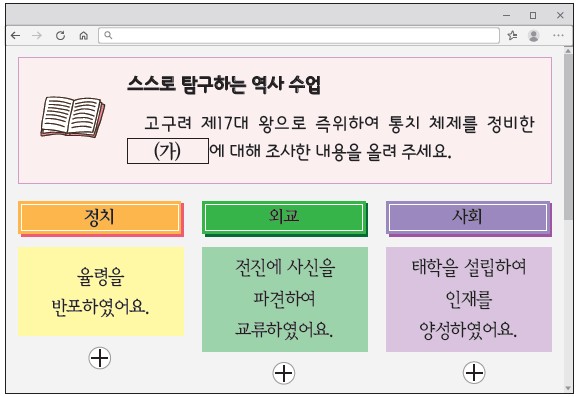Image resolution: width=580 pixels, height=397 pixels.
Task: Click the browser forward arrow
Action: (x=37, y=36)
